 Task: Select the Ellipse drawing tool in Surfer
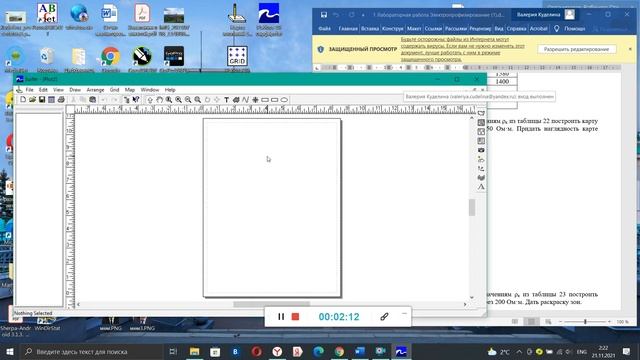click(284, 100)
